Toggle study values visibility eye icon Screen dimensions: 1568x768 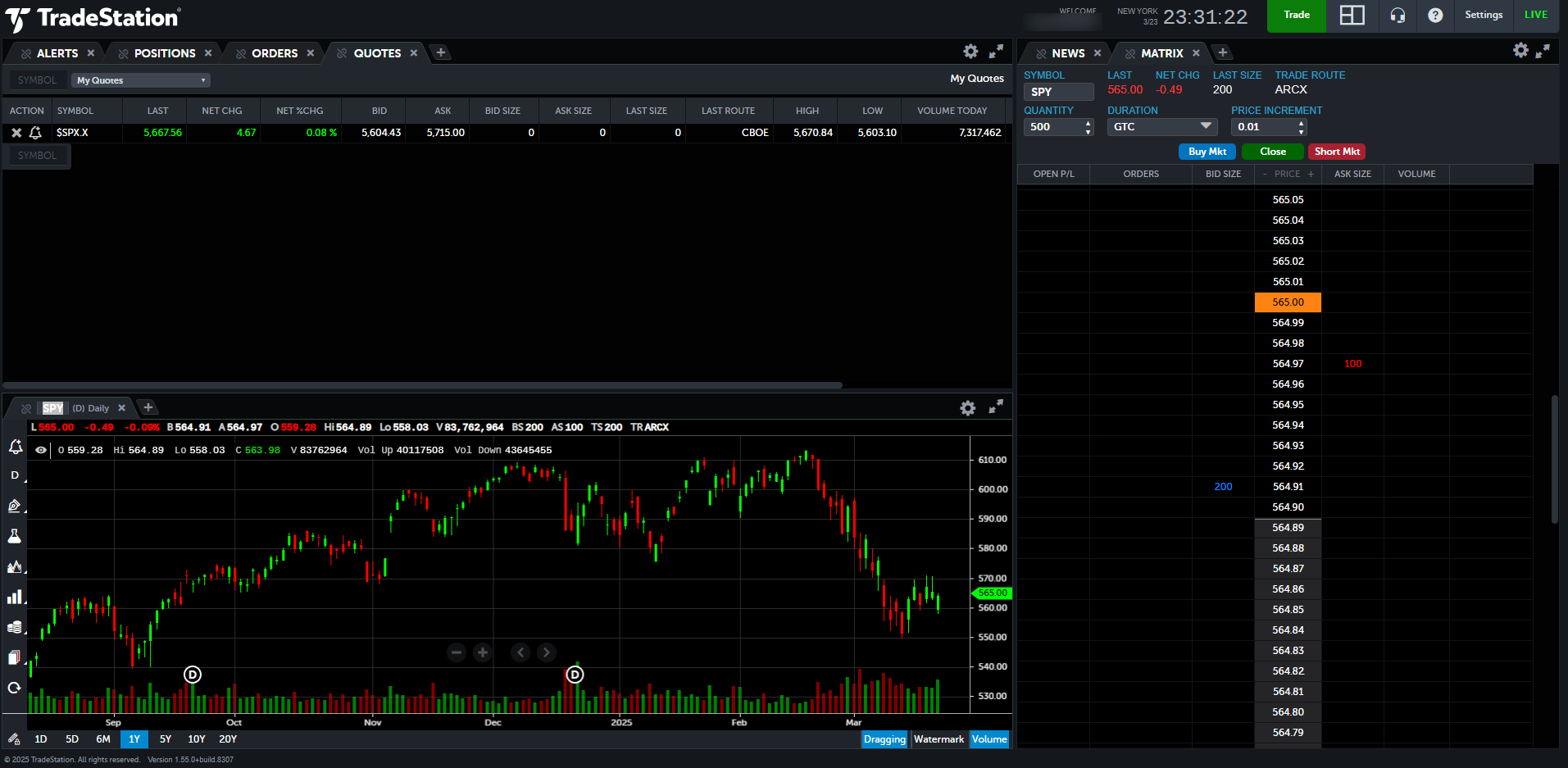click(41, 450)
